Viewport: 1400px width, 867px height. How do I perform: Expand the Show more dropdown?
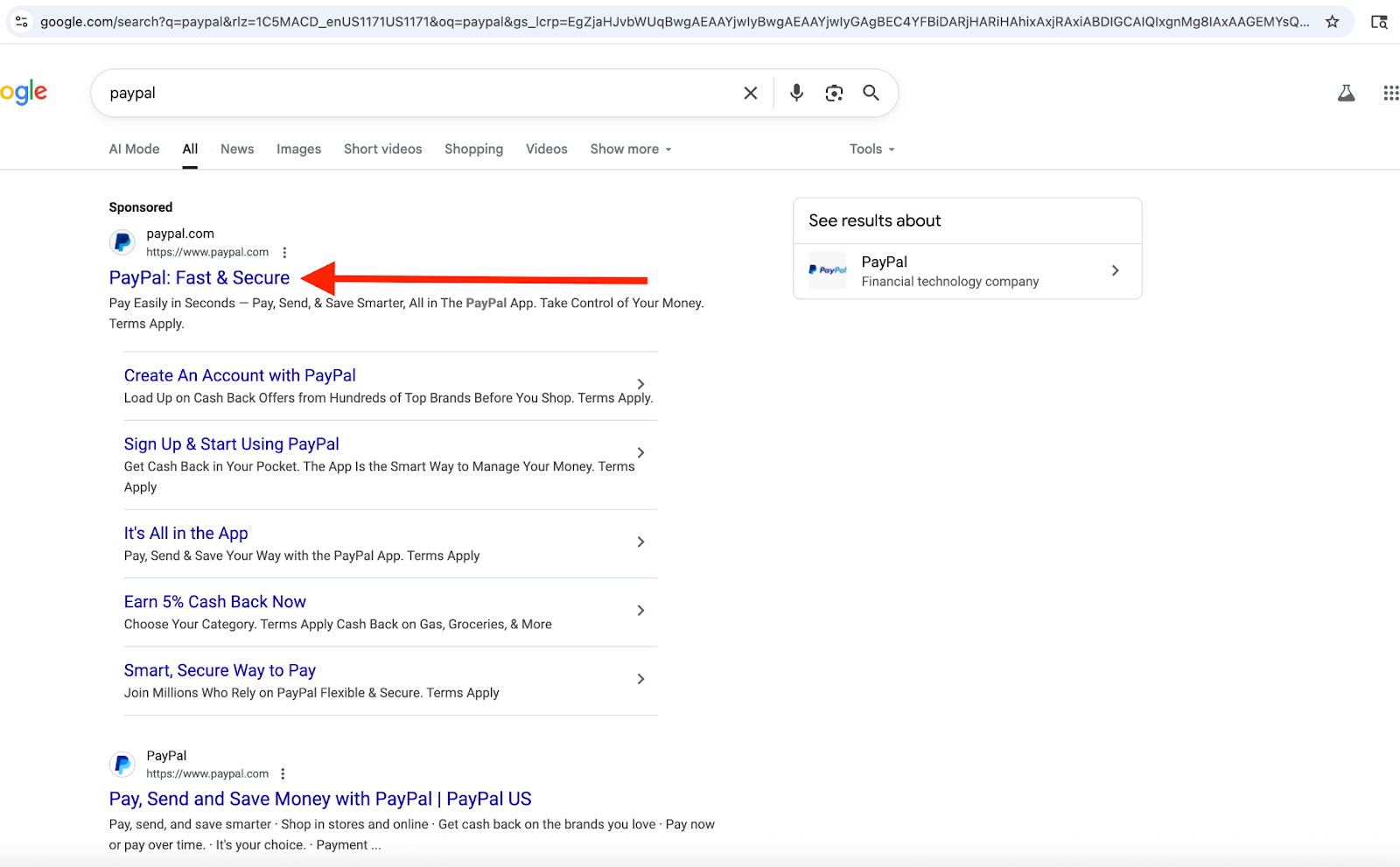point(631,149)
